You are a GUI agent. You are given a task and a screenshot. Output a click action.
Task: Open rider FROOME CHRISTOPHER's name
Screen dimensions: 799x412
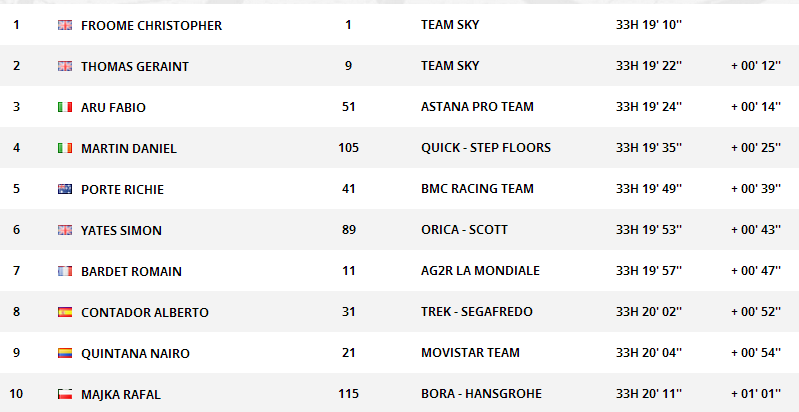151,25
